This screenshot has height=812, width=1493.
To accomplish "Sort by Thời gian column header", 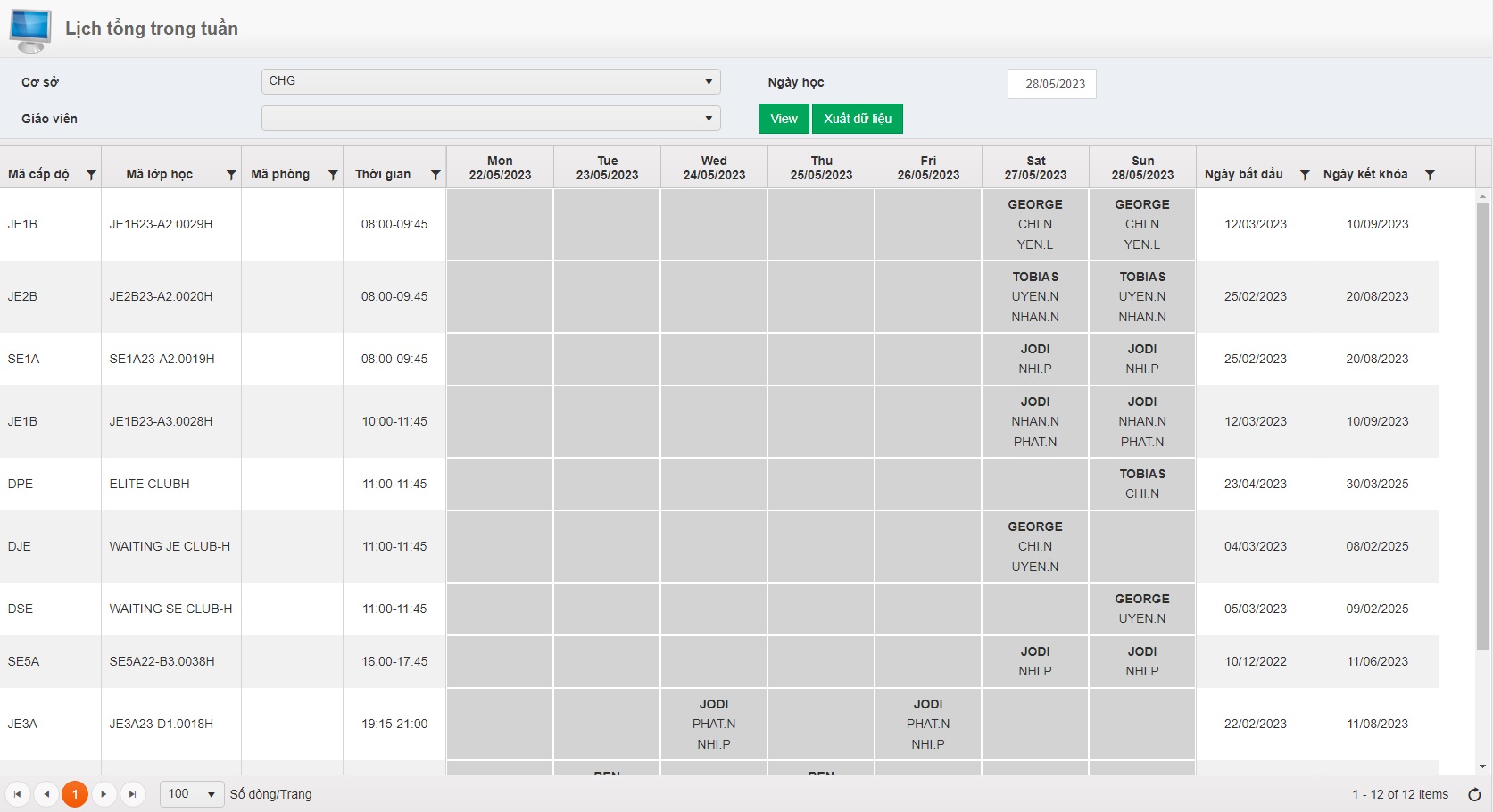I will tap(383, 174).
